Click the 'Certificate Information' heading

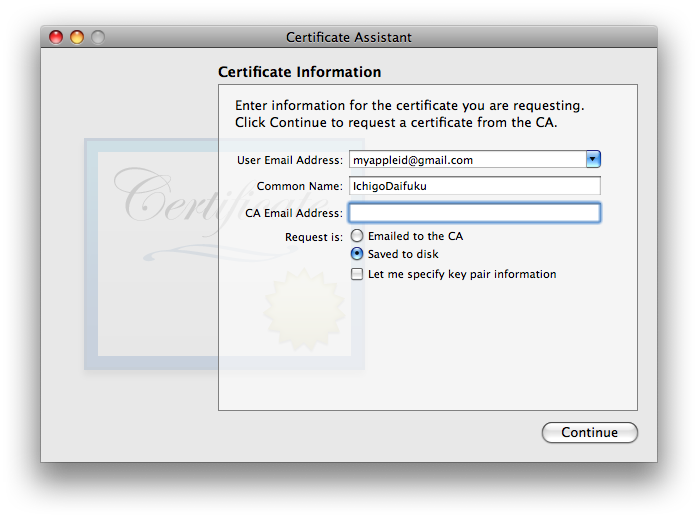(x=299, y=72)
